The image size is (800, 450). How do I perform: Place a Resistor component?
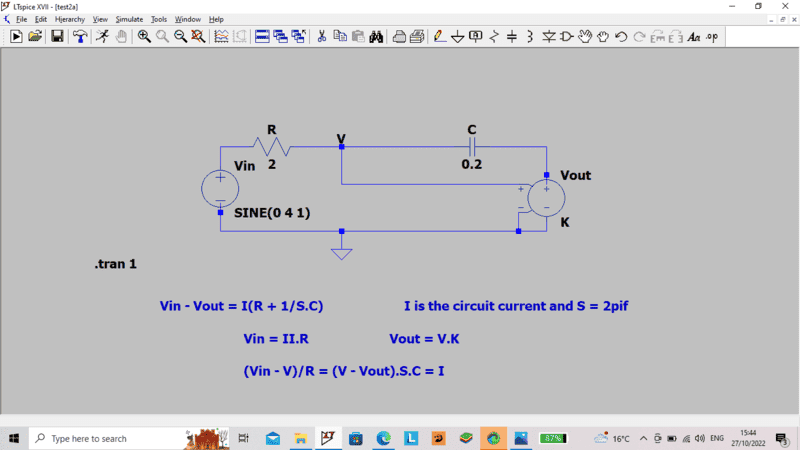pyautogui.click(x=493, y=37)
